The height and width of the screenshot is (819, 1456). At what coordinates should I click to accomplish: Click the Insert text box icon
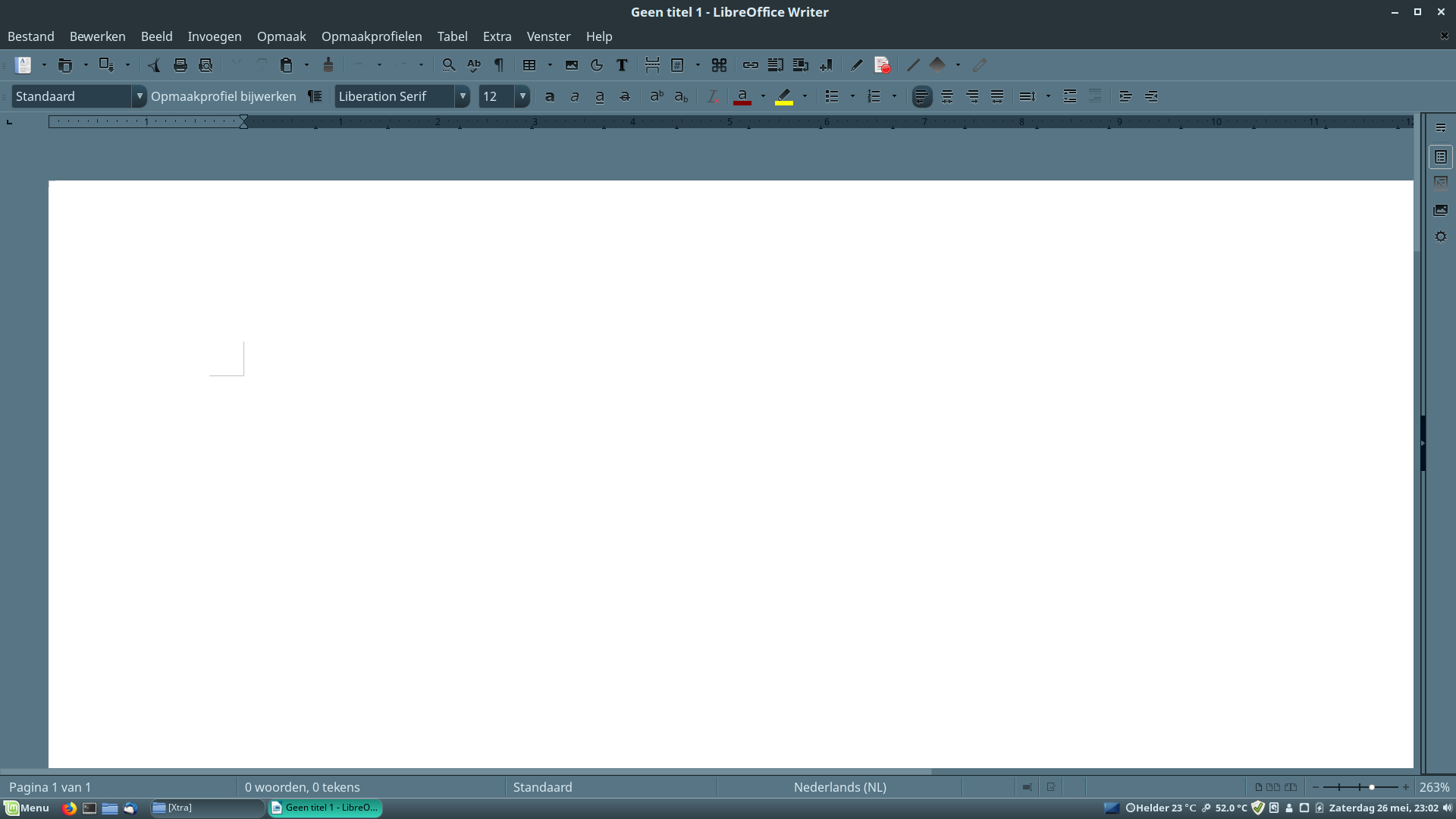click(622, 65)
